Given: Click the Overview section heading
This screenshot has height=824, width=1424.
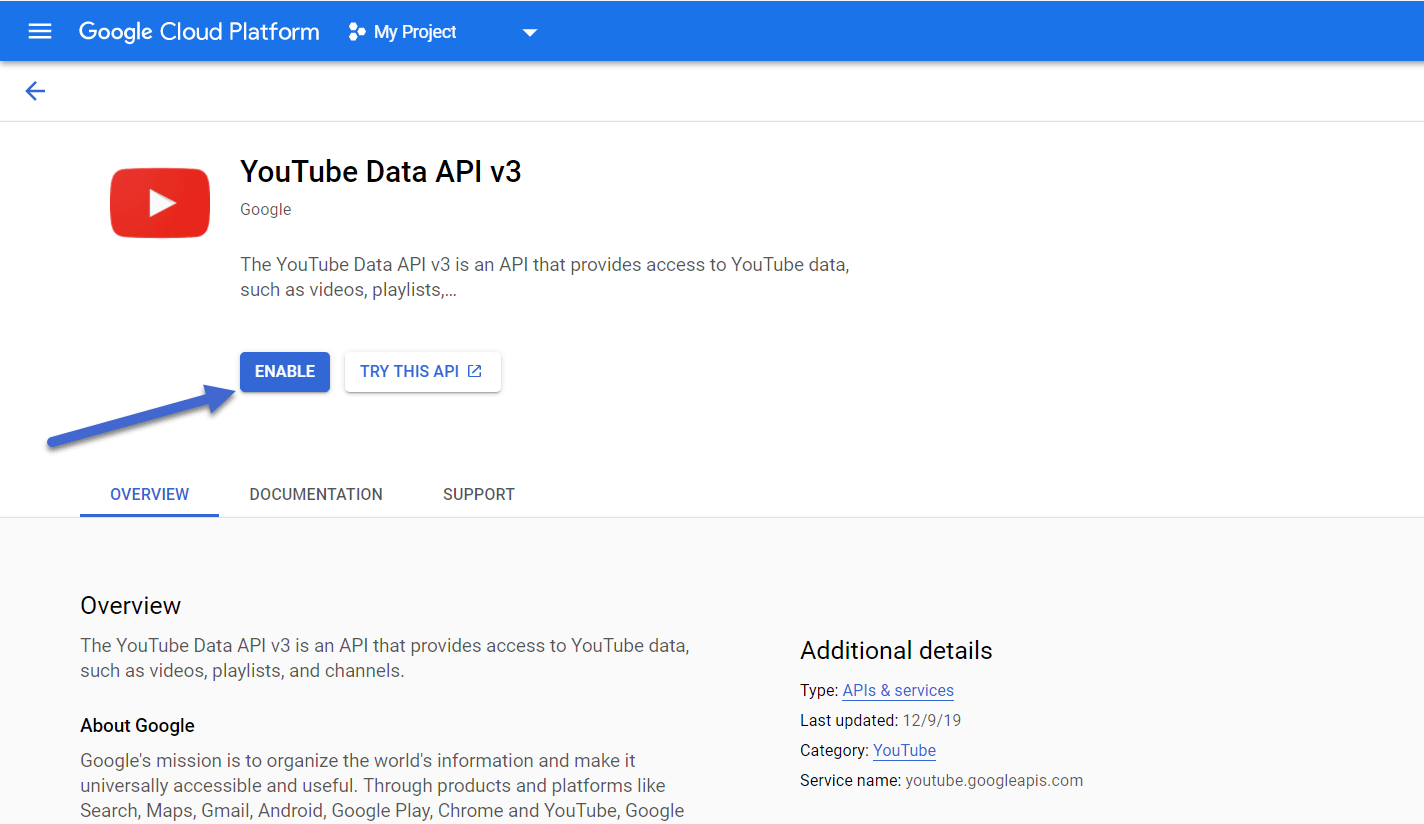Looking at the screenshot, I should 130,605.
